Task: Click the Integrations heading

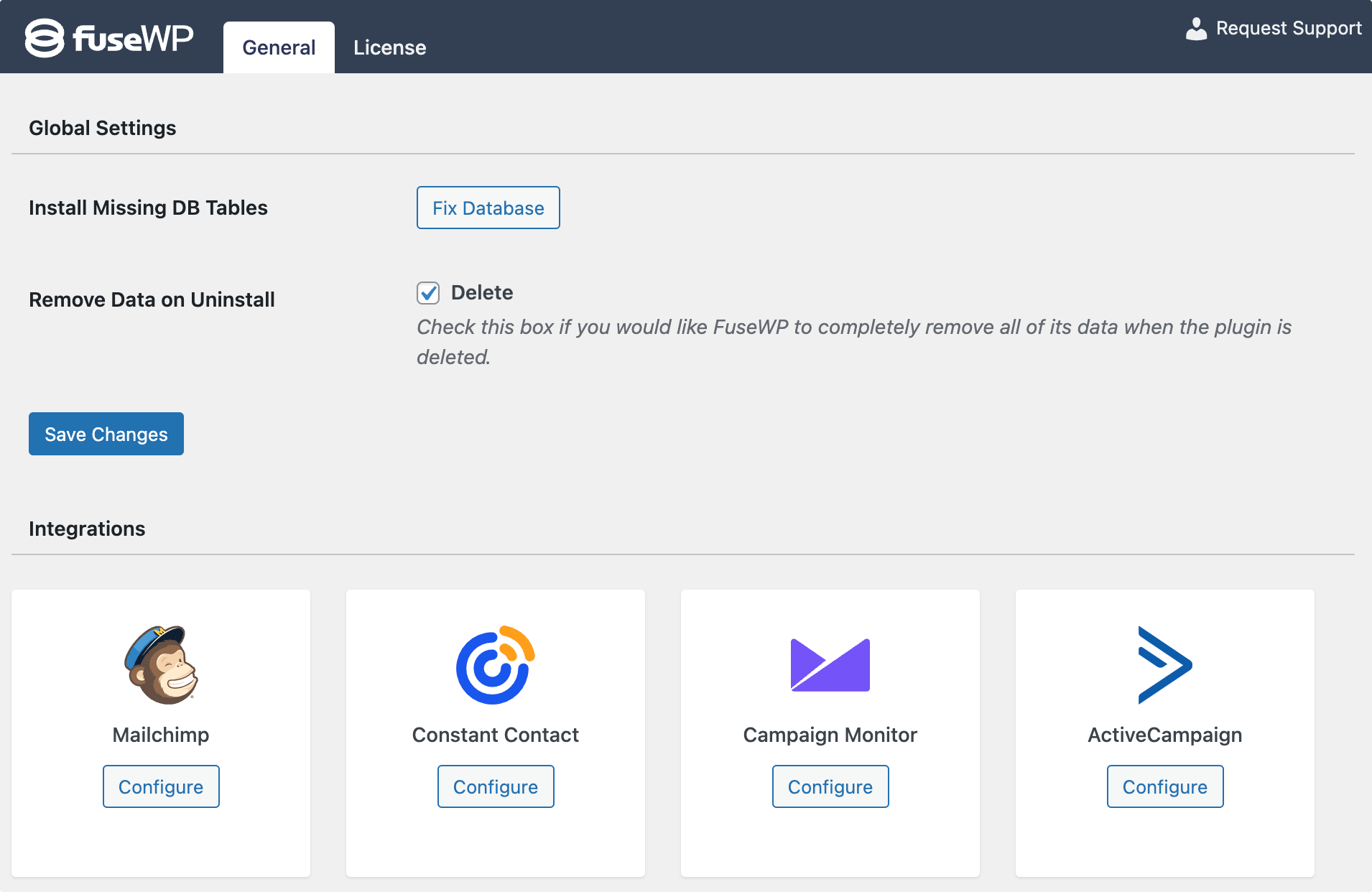Action: coord(87,529)
